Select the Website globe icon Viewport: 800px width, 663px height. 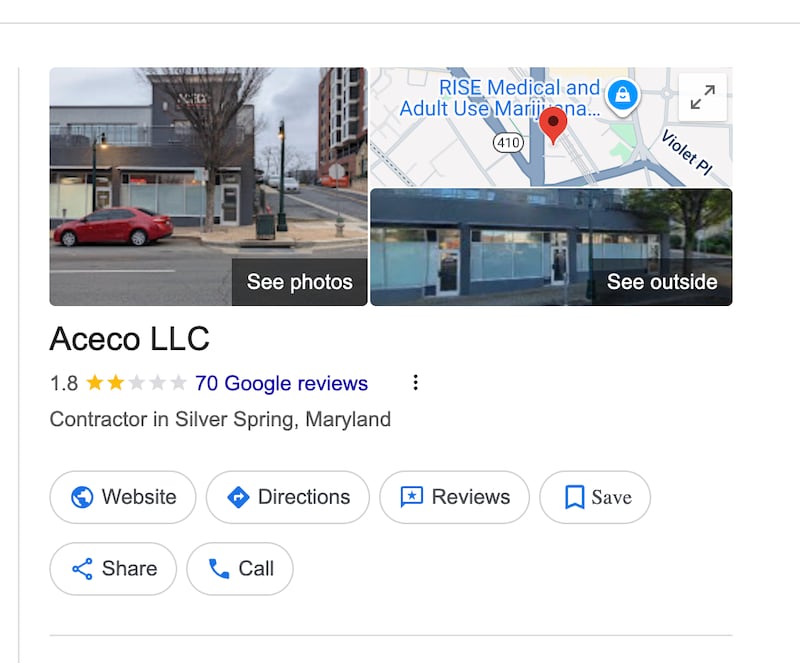83,497
